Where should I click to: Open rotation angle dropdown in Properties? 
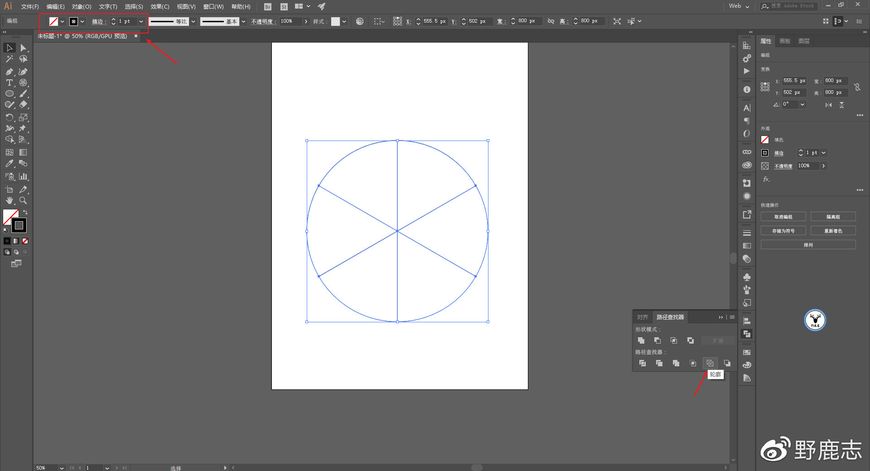[x=802, y=104]
